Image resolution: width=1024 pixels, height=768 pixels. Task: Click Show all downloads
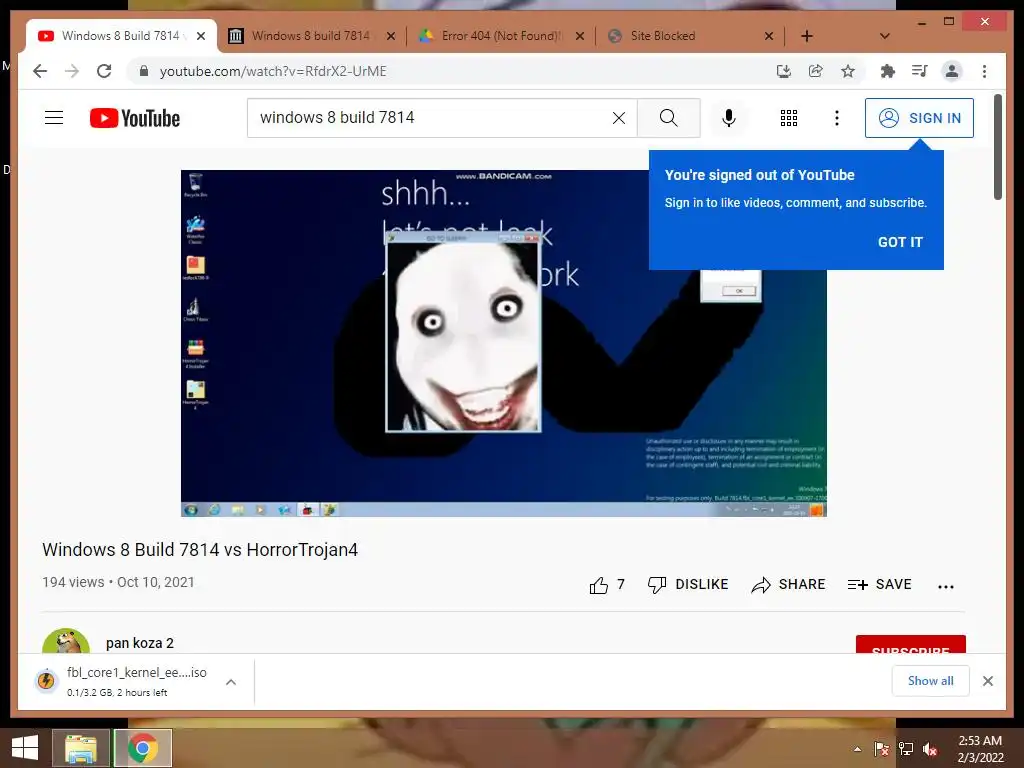coord(930,681)
